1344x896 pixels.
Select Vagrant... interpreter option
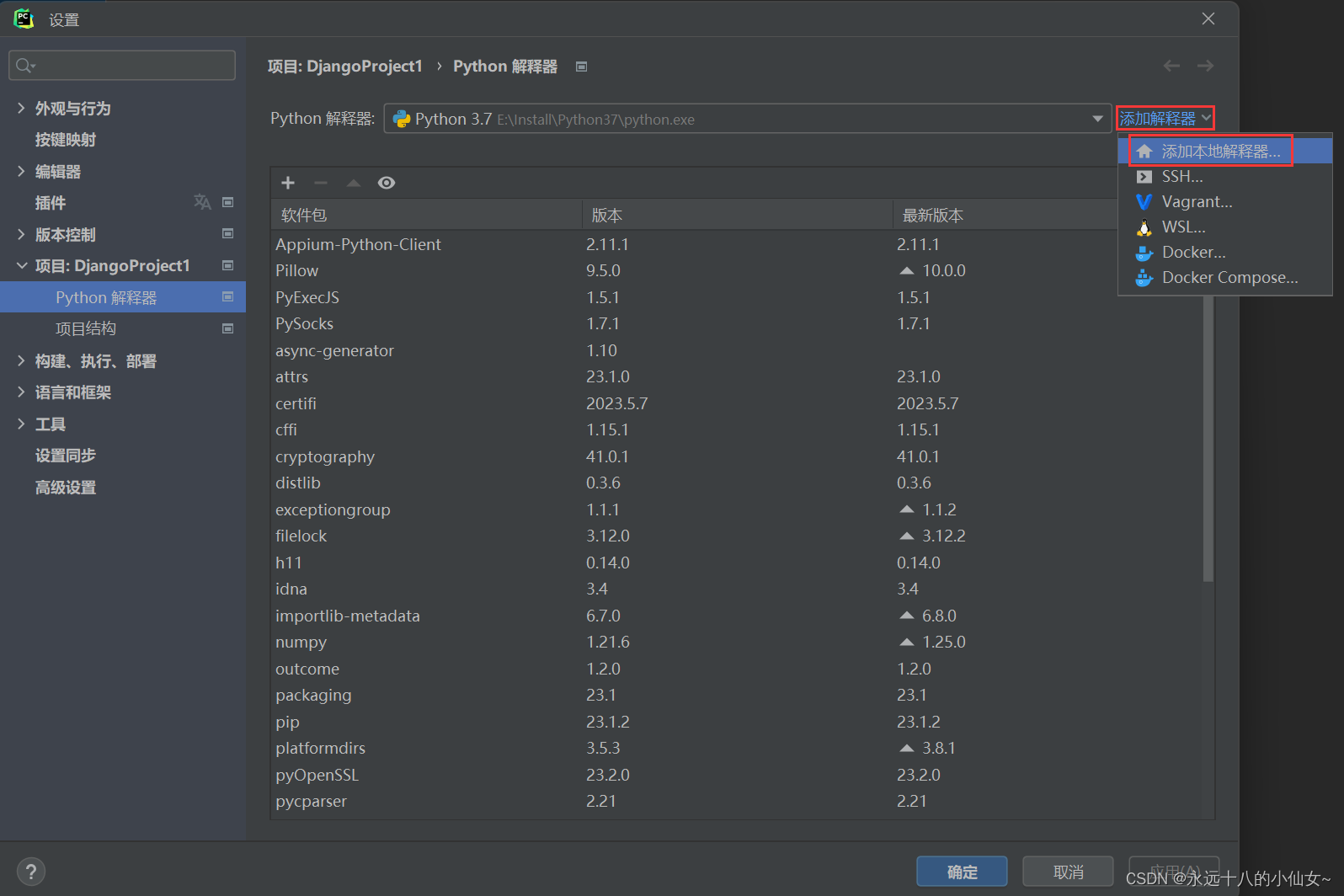tap(1225, 202)
